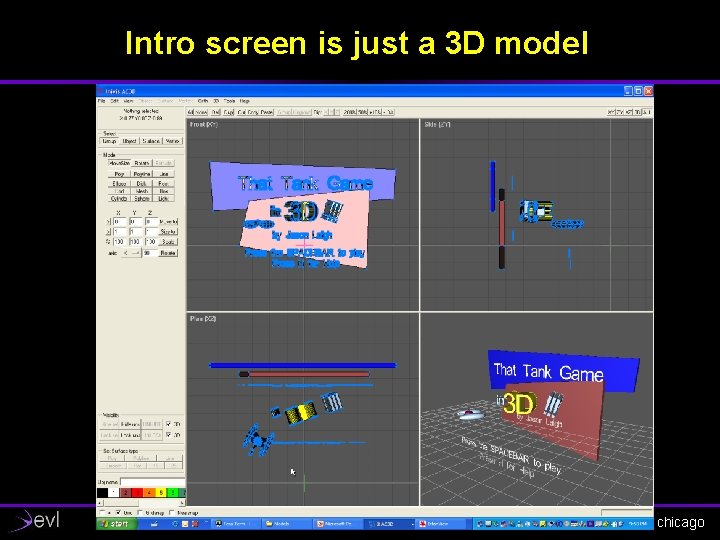Pick the bright green palette swatch
The height and width of the screenshot is (540, 720).
173,493
